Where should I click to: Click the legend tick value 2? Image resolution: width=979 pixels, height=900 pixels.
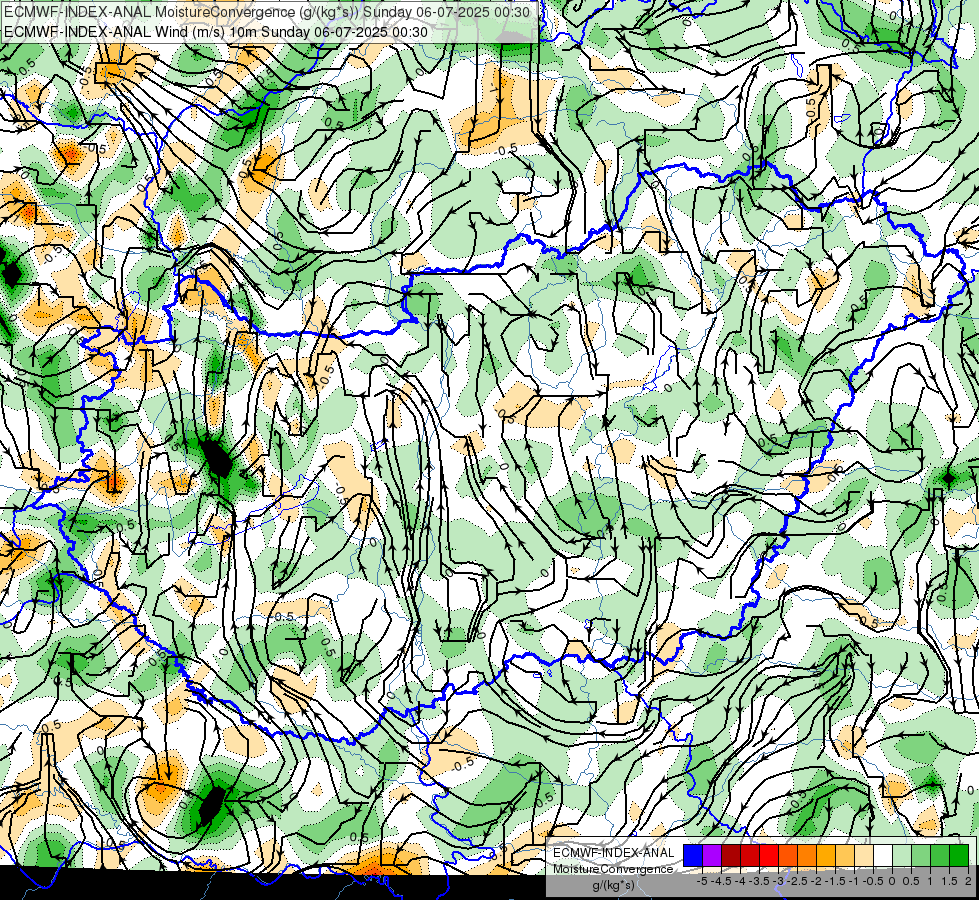968,881
